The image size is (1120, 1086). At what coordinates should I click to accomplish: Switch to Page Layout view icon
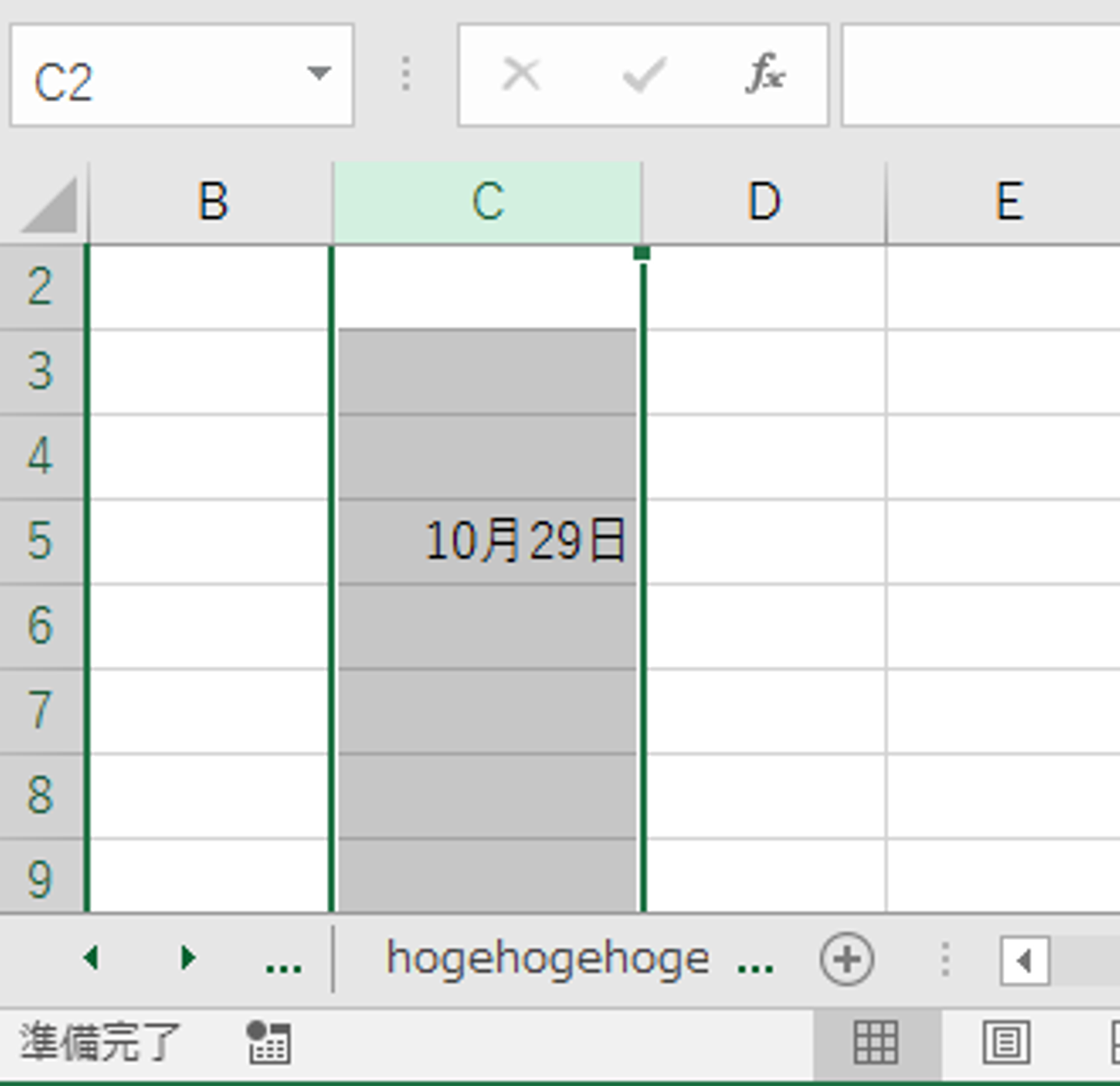coord(1006,1042)
